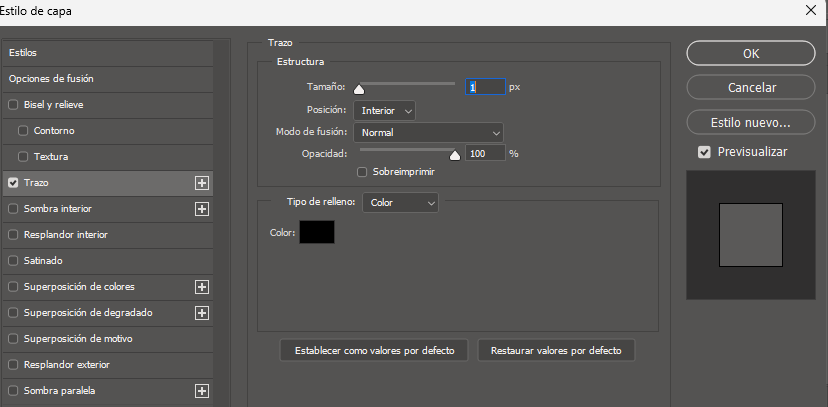Close the Estilo de capa dialog
This screenshot has height=407, width=828.
click(811, 10)
